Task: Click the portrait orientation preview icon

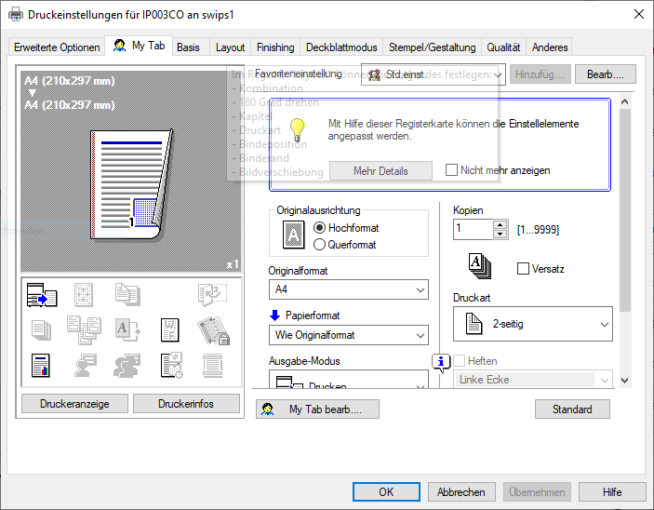Action: click(x=293, y=236)
